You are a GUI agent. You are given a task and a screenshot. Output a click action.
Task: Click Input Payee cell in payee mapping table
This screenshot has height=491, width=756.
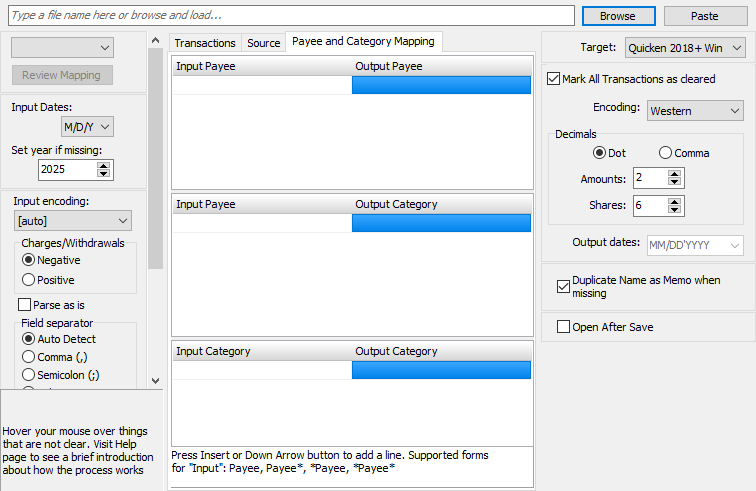(262, 85)
